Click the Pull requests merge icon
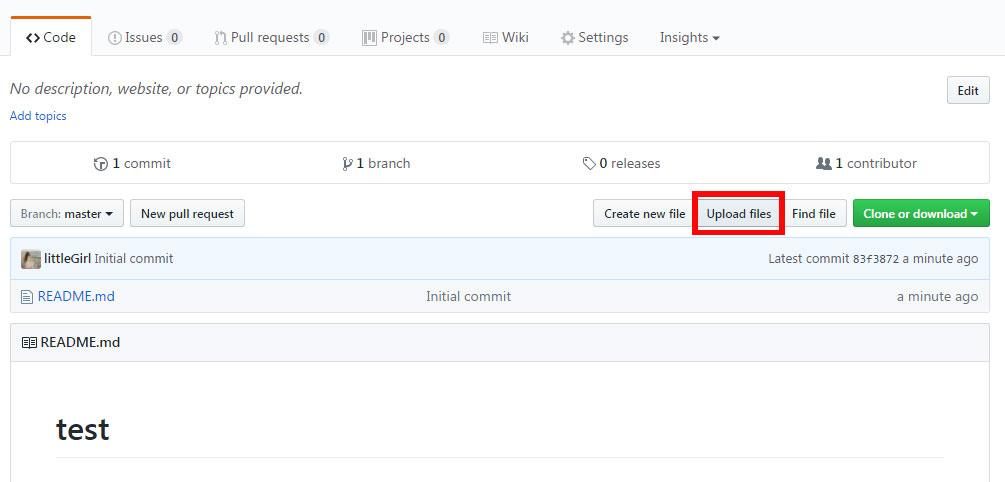Image resolution: width=1005 pixels, height=482 pixels. (220, 38)
